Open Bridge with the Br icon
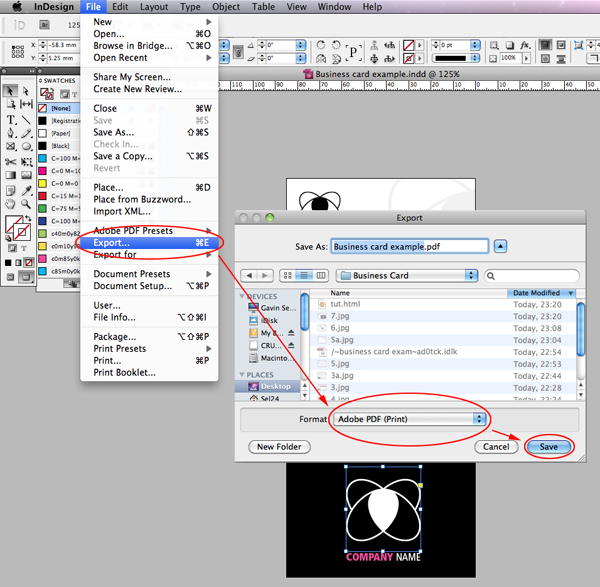This screenshot has width=600, height=587. pyautogui.click(x=44, y=25)
